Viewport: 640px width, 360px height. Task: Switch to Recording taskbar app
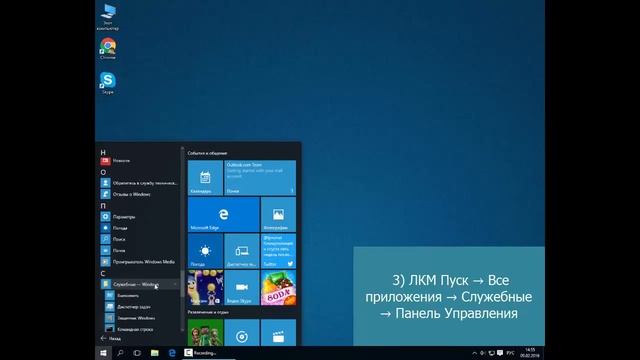209,353
